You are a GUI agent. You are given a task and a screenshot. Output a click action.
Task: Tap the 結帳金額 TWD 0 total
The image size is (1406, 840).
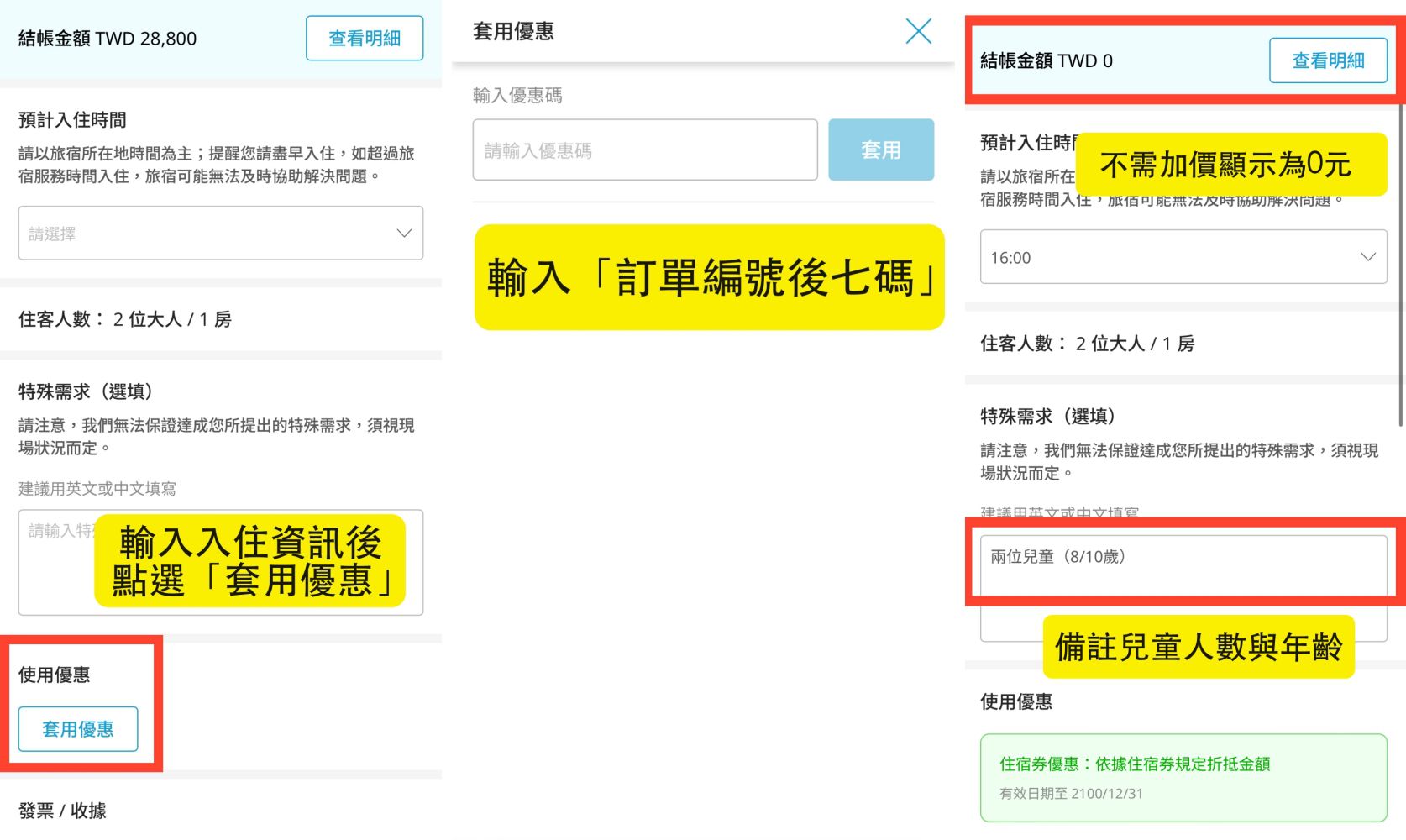(x=1046, y=60)
